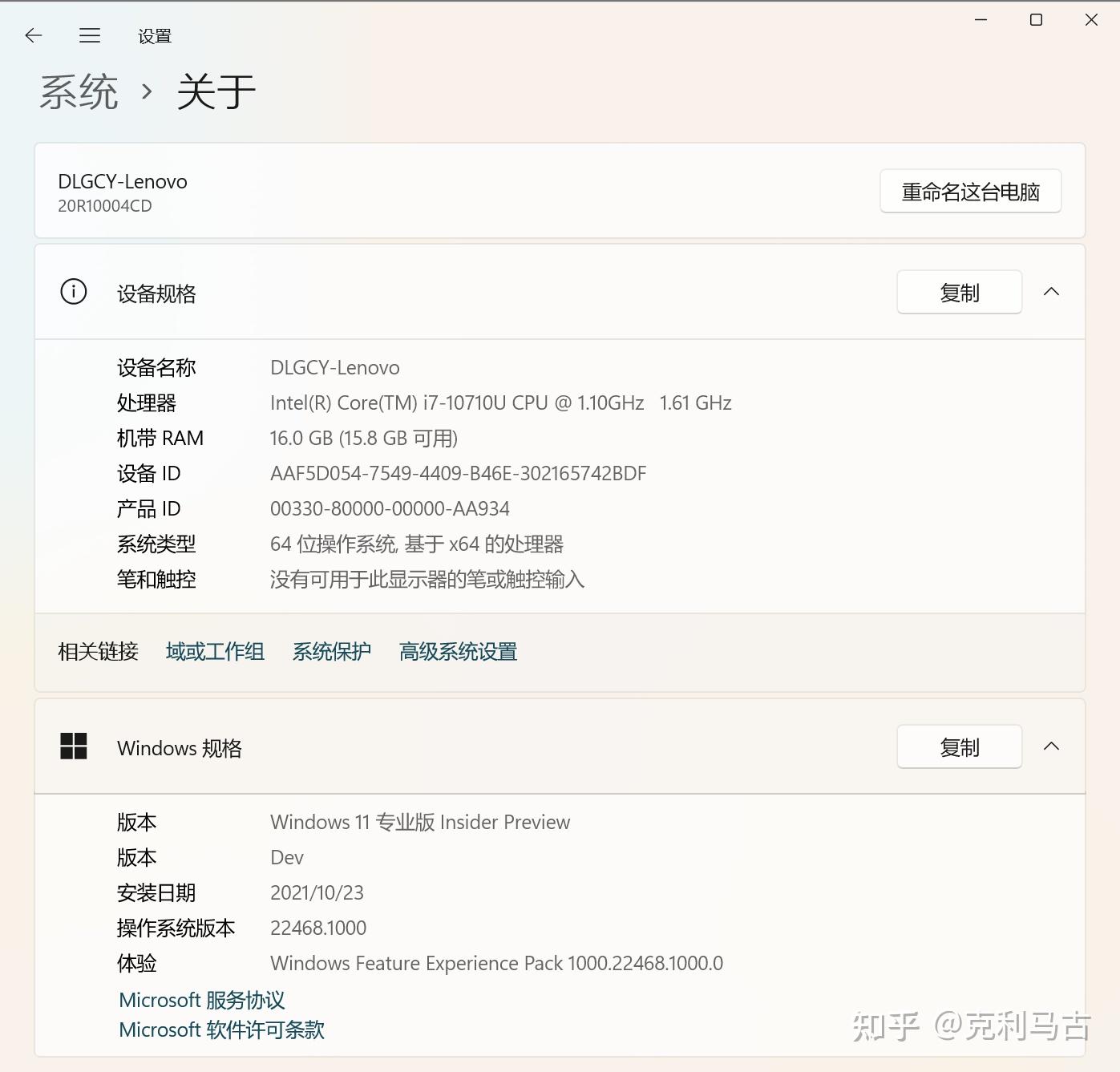Minimize the Settings window
The height and width of the screenshot is (1072, 1120).
(981, 19)
